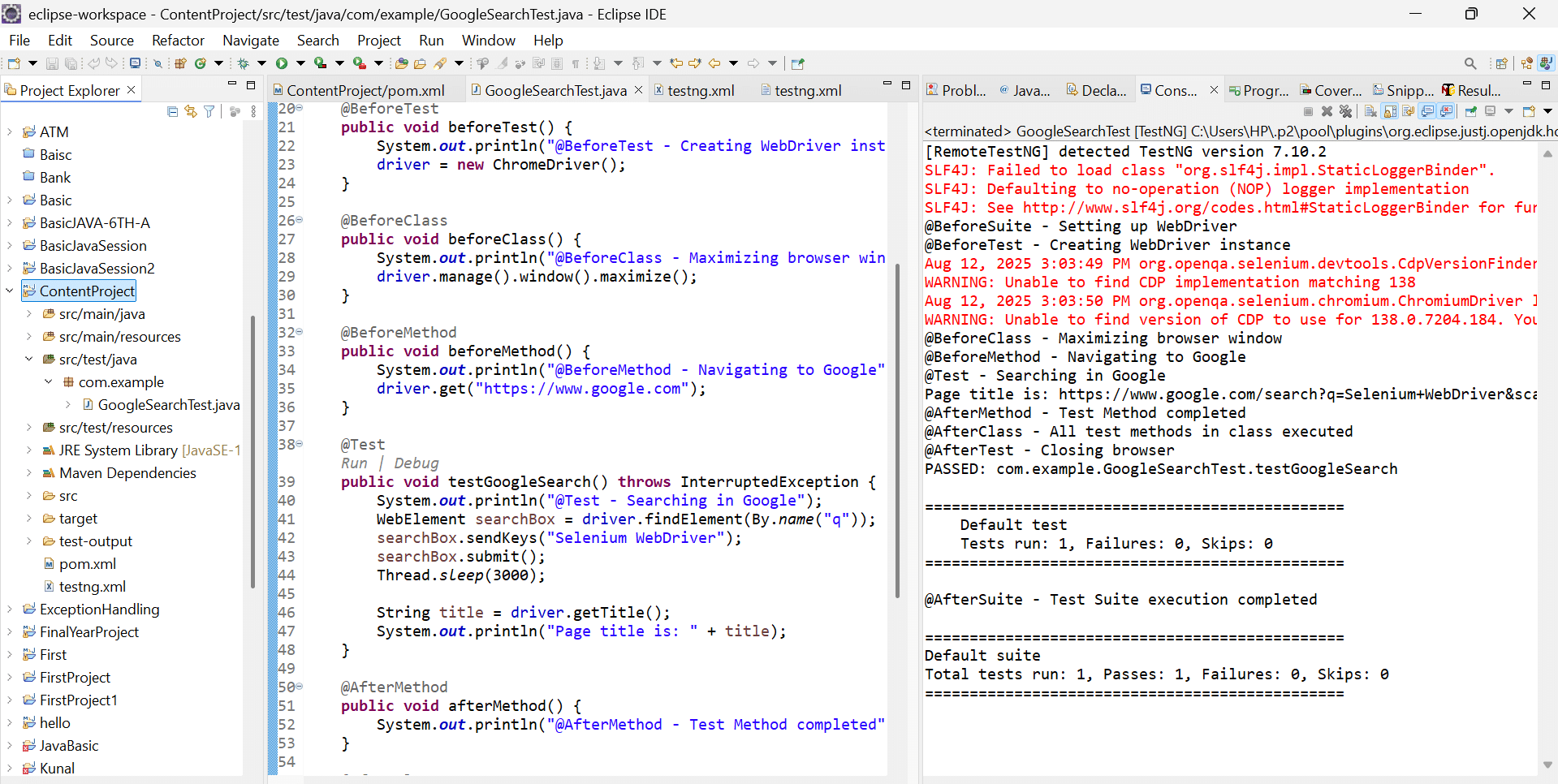Click the Search flashlight toolbar icon

pos(440,63)
